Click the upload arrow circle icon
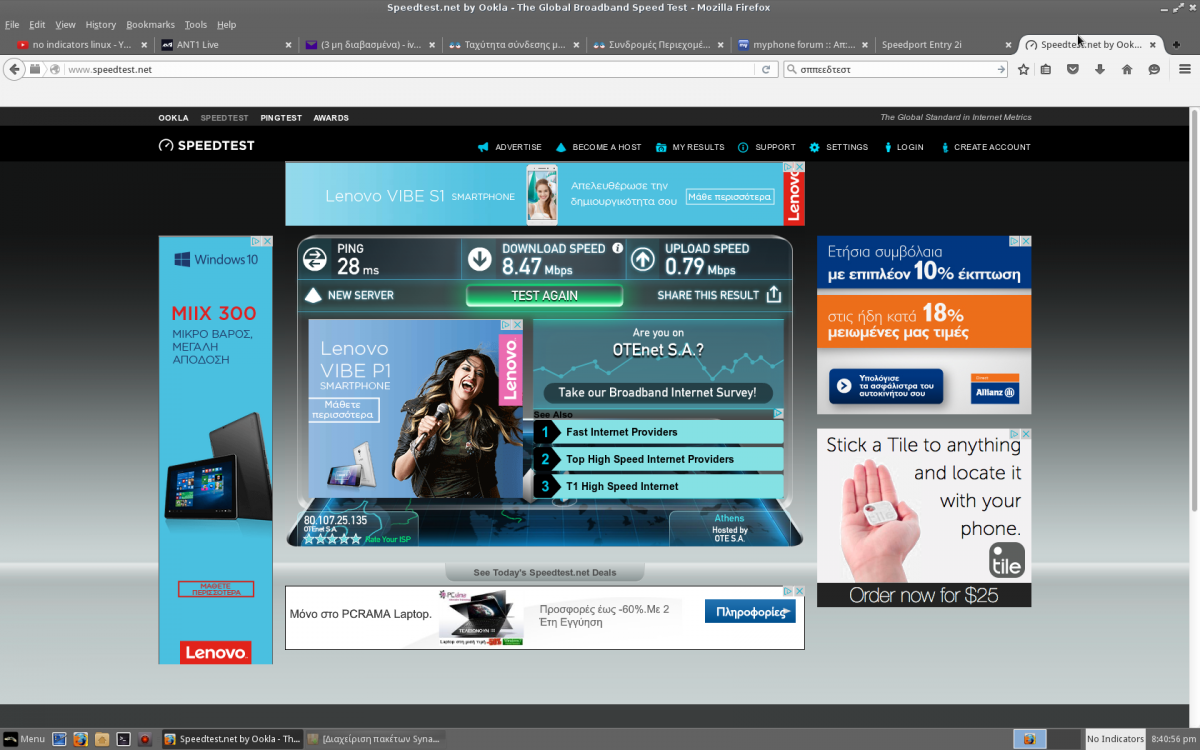This screenshot has width=1200, height=750. point(643,260)
